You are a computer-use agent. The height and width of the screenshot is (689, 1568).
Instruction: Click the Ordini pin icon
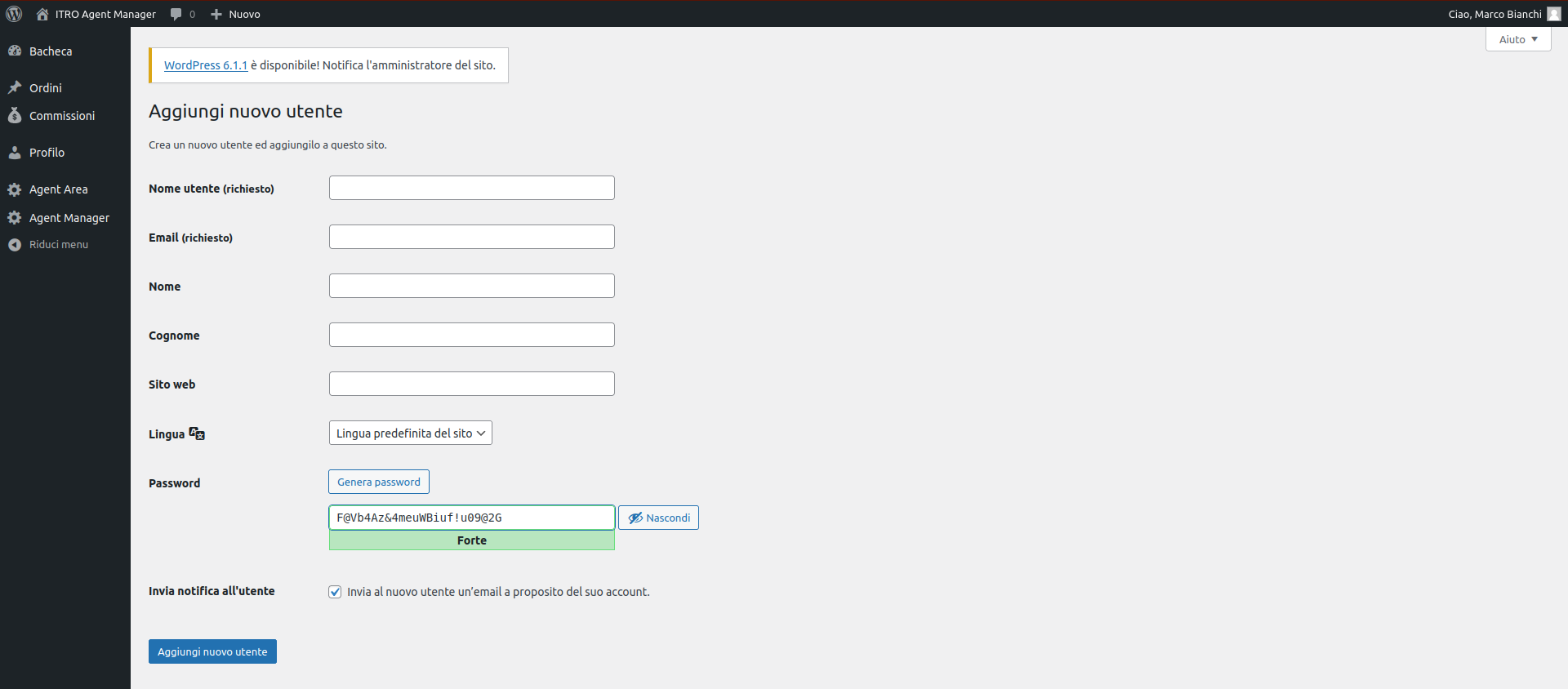tap(15, 87)
